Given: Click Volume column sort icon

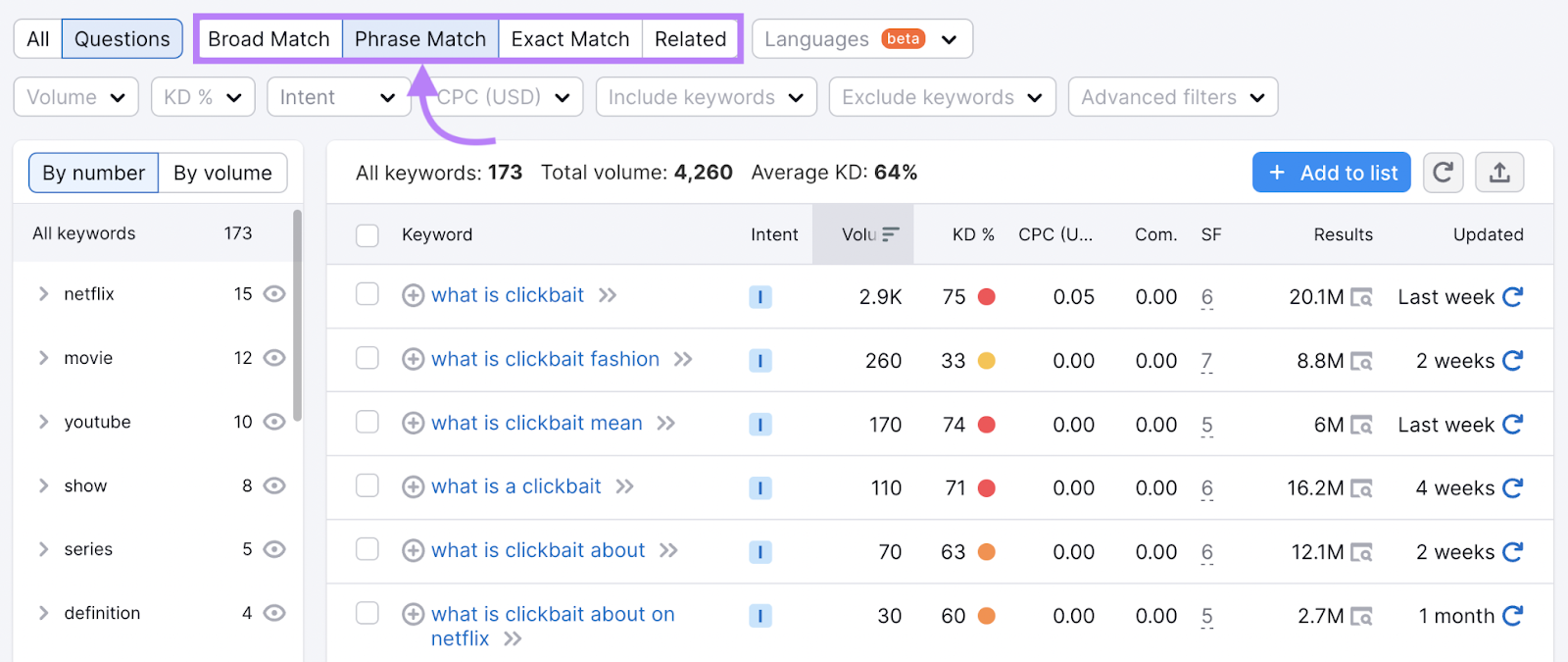Looking at the screenshot, I should click(890, 234).
